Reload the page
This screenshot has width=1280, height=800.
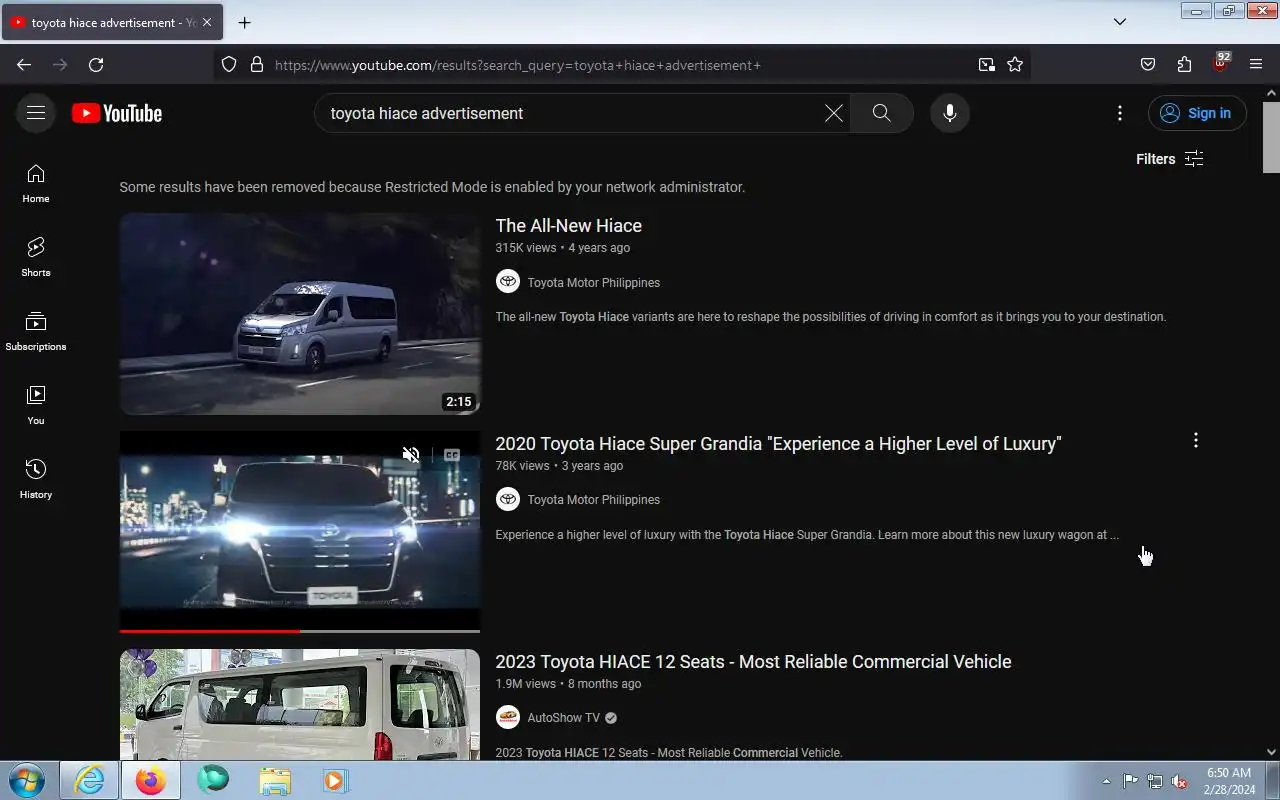point(96,65)
